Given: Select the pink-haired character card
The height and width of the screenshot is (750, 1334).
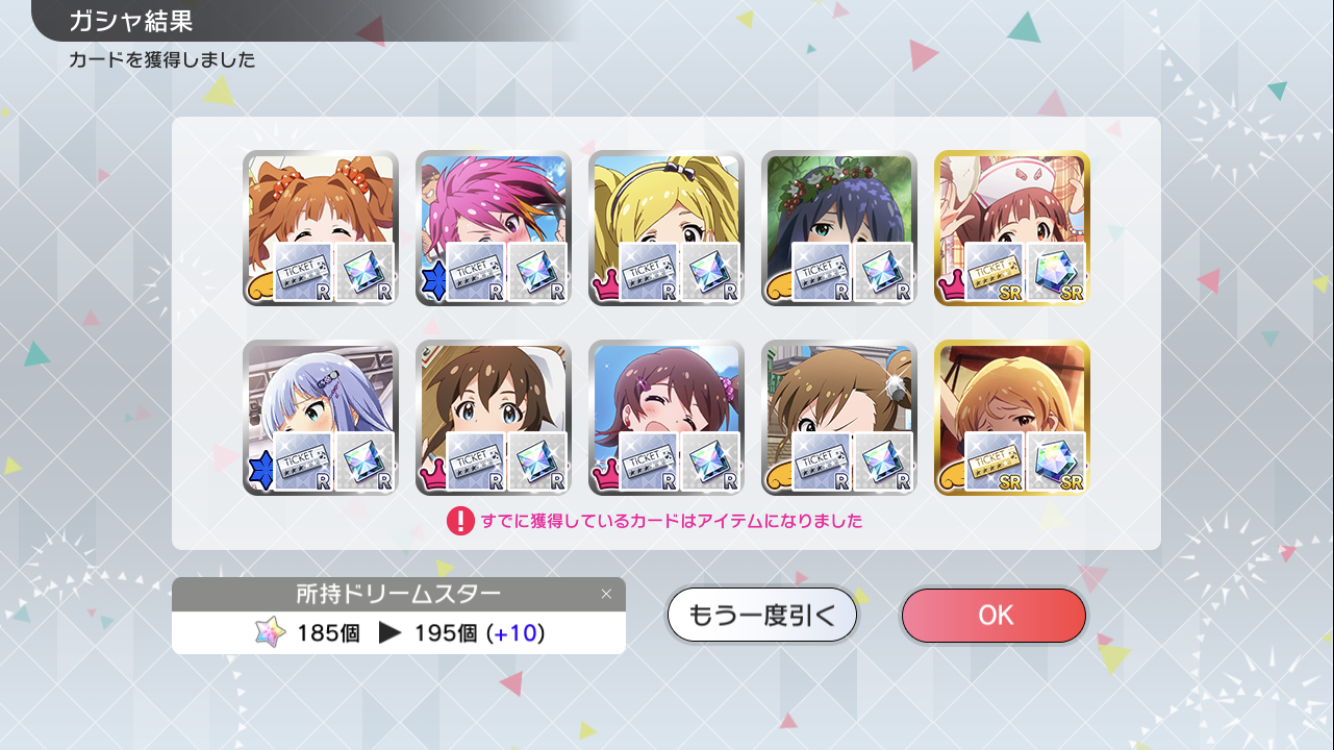Looking at the screenshot, I should [x=494, y=228].
